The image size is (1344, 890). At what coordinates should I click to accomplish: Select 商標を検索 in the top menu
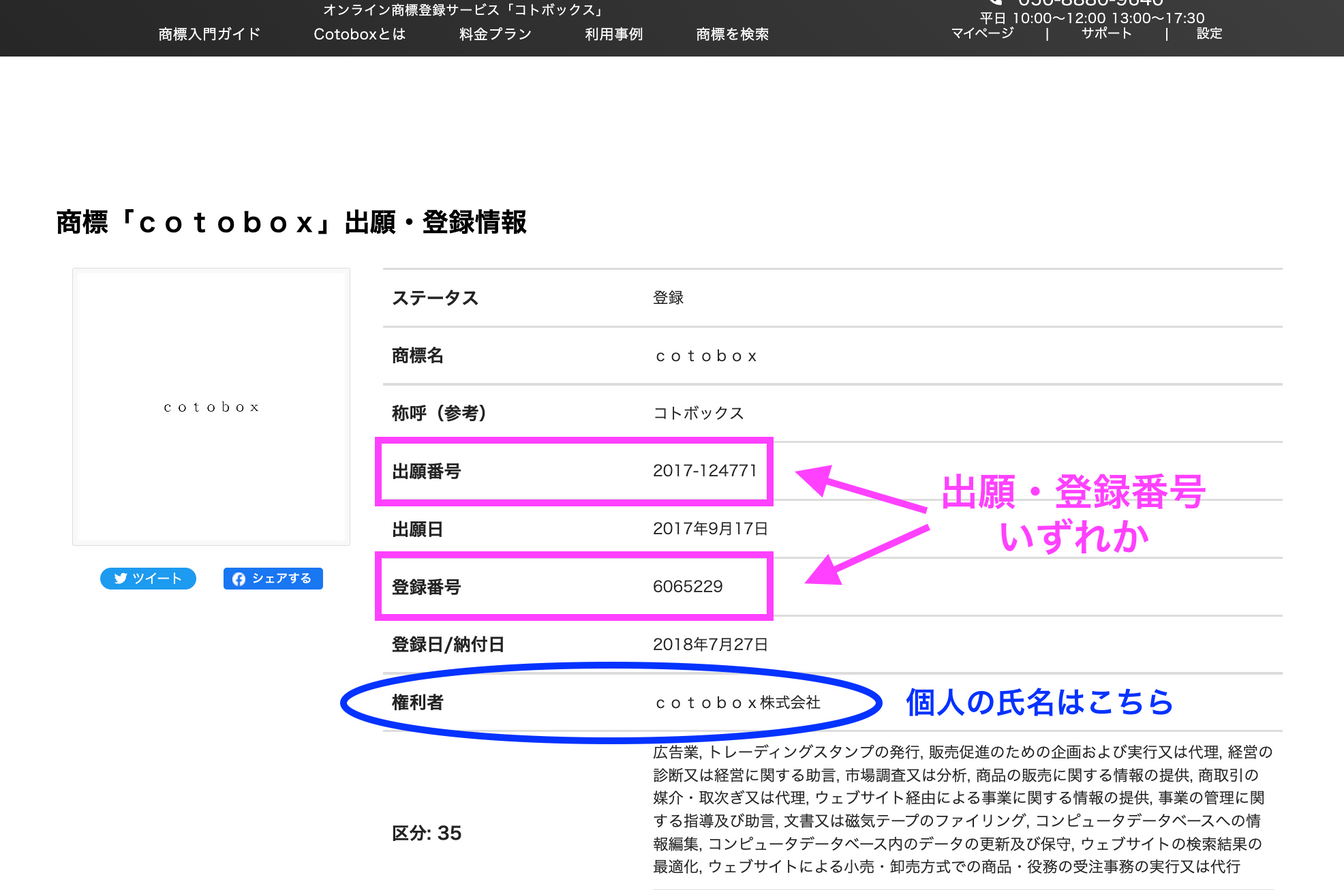[732, 34]
